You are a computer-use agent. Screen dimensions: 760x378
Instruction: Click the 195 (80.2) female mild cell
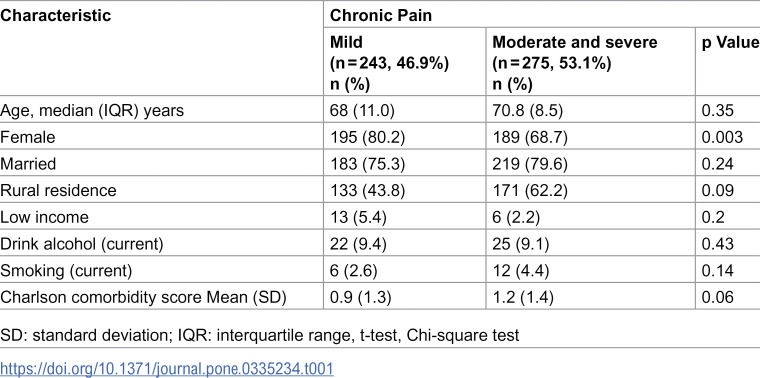click(x=367, y=137)
